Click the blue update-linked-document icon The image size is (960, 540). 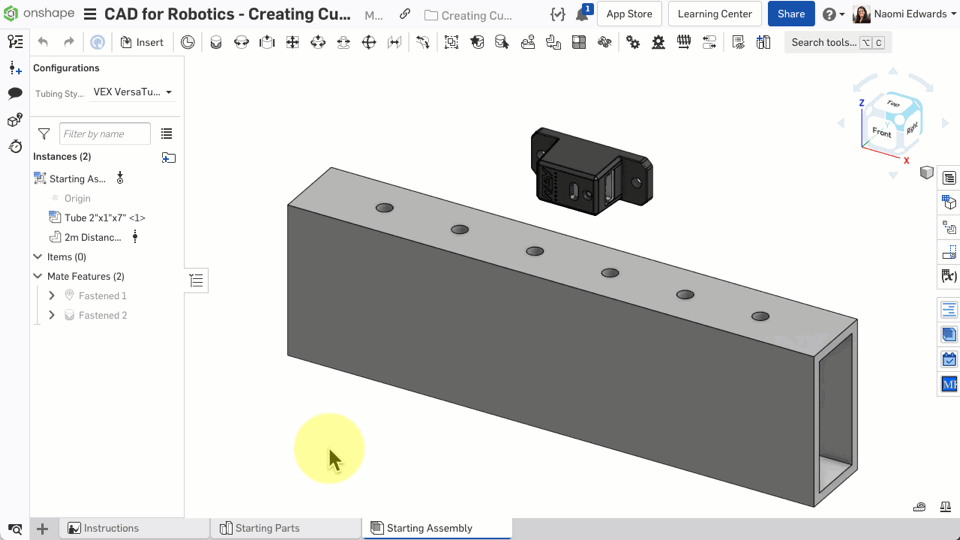pyautogui.click(x=97, y=42)
